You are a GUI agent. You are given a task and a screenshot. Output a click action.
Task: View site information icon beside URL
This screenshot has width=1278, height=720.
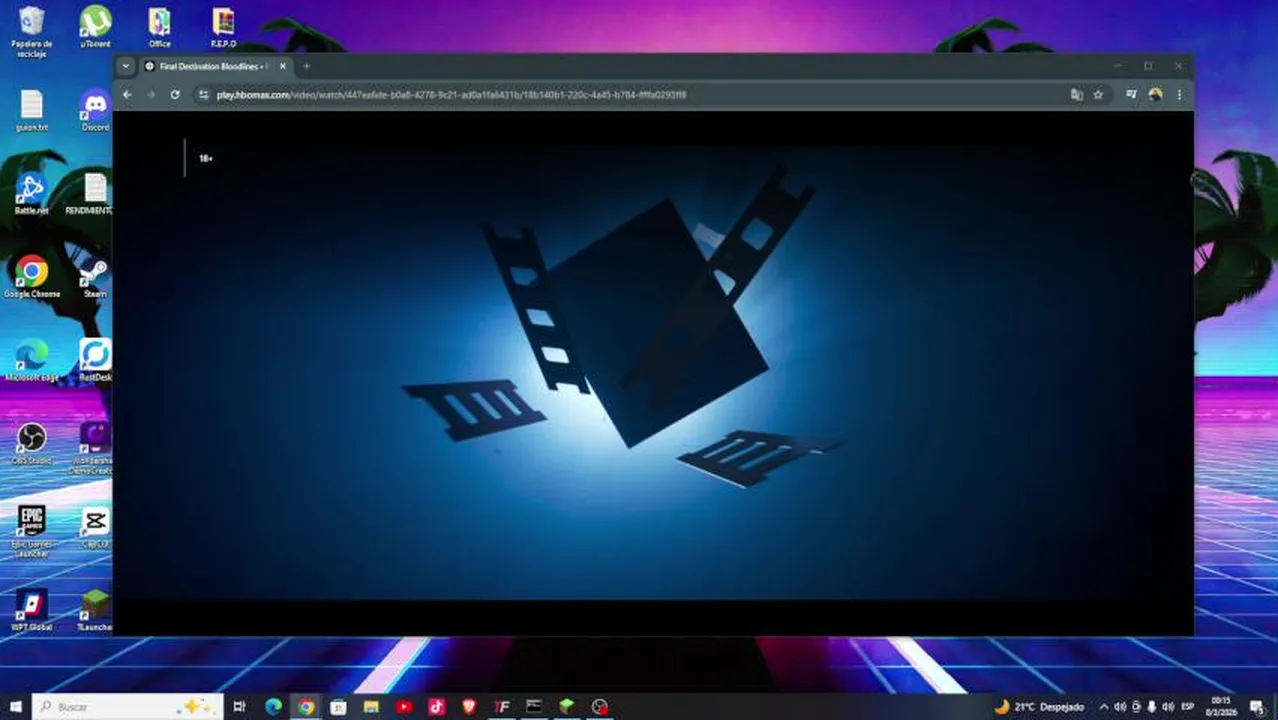tap(204, 94)
